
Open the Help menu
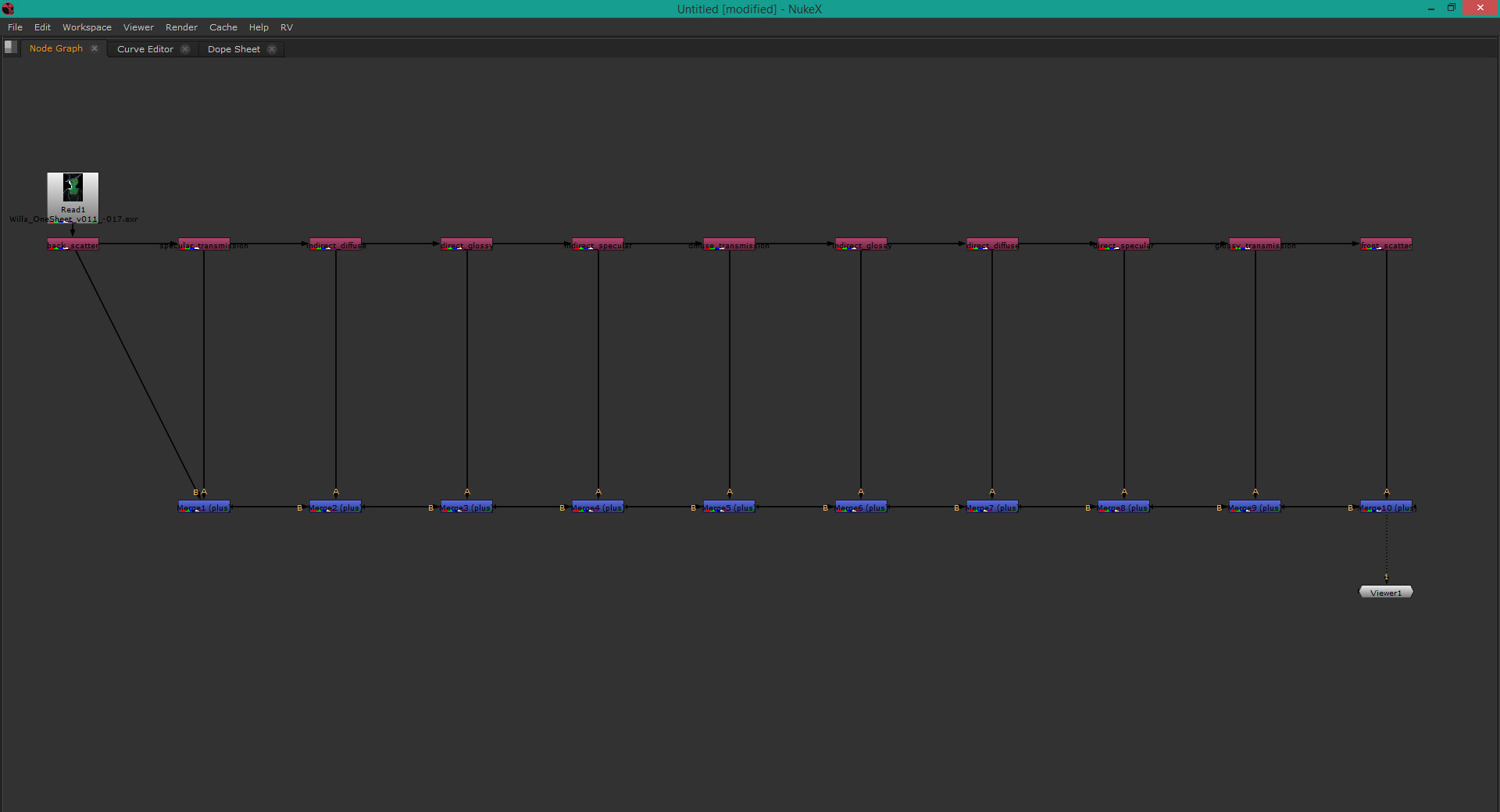pyautogui.click(x=259, y=27)
